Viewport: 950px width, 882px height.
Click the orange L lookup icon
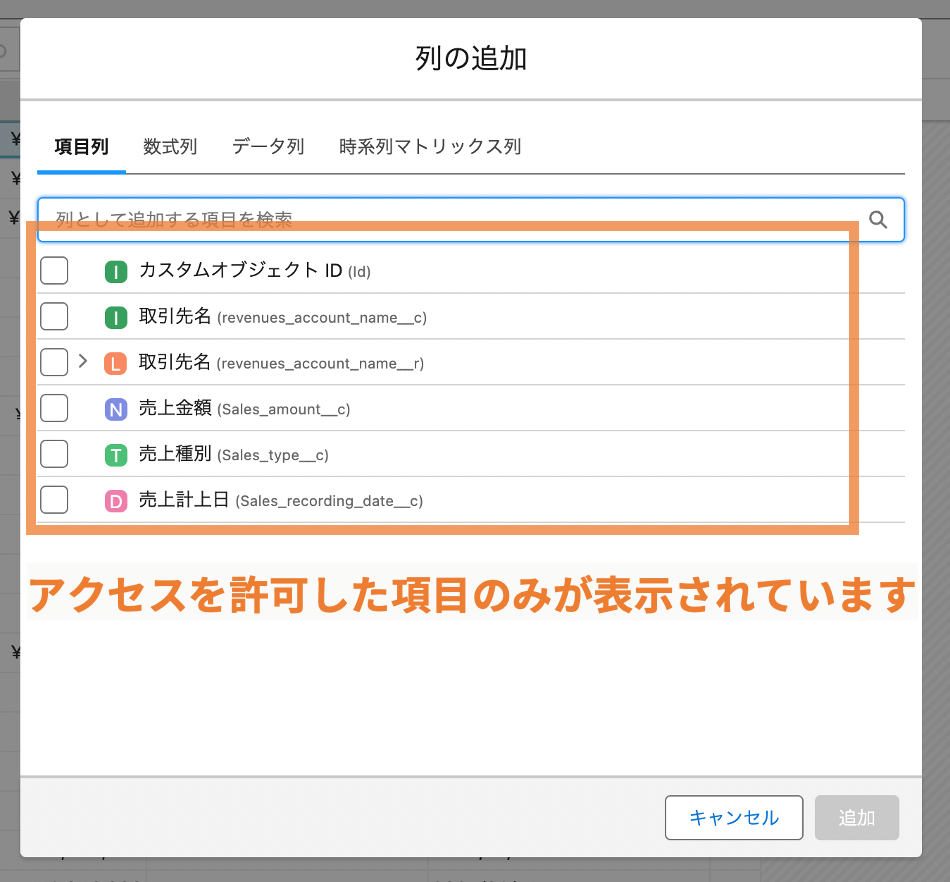click(x=116, y=363)
